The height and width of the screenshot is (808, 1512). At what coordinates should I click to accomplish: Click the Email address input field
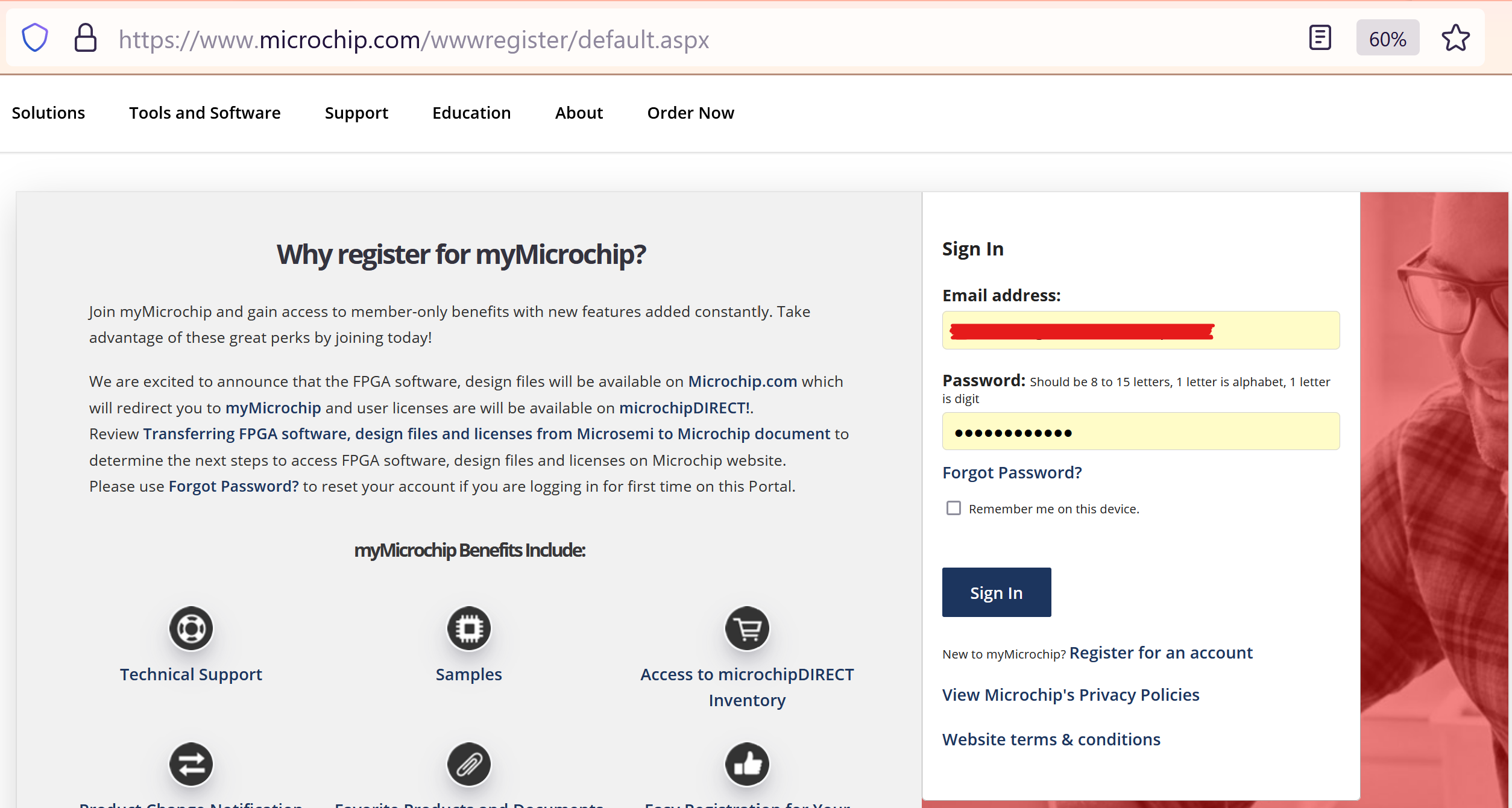coord(1141,330)
